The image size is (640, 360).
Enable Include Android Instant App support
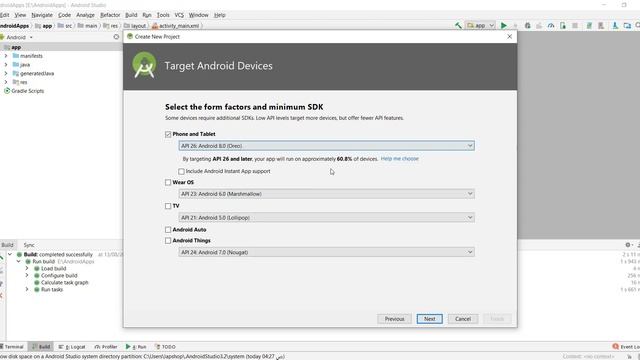[181, 171]
